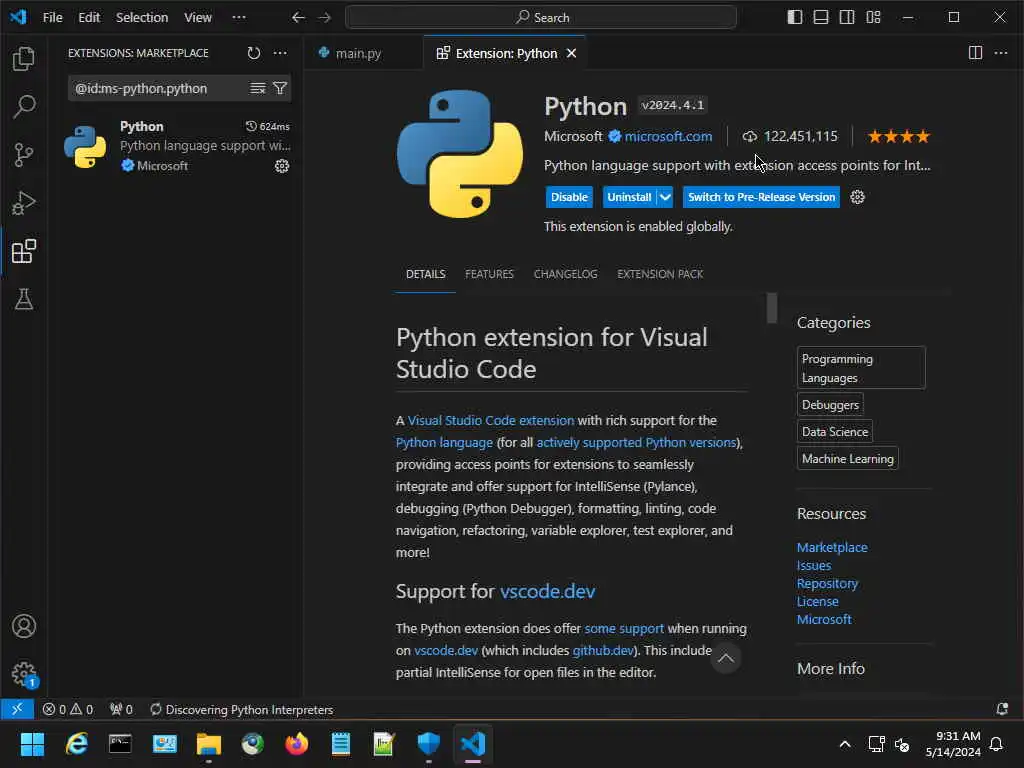Open the microsoft.com publisher link
This screenshot has height=768, width=1024.
[x=668, y=136]
